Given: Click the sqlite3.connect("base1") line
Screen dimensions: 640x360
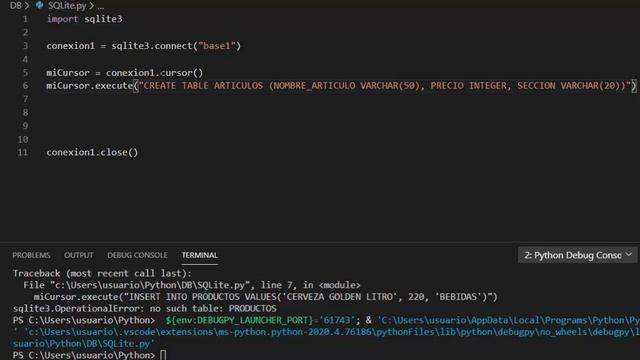Looking at the screenshot, I should (144, 46).
